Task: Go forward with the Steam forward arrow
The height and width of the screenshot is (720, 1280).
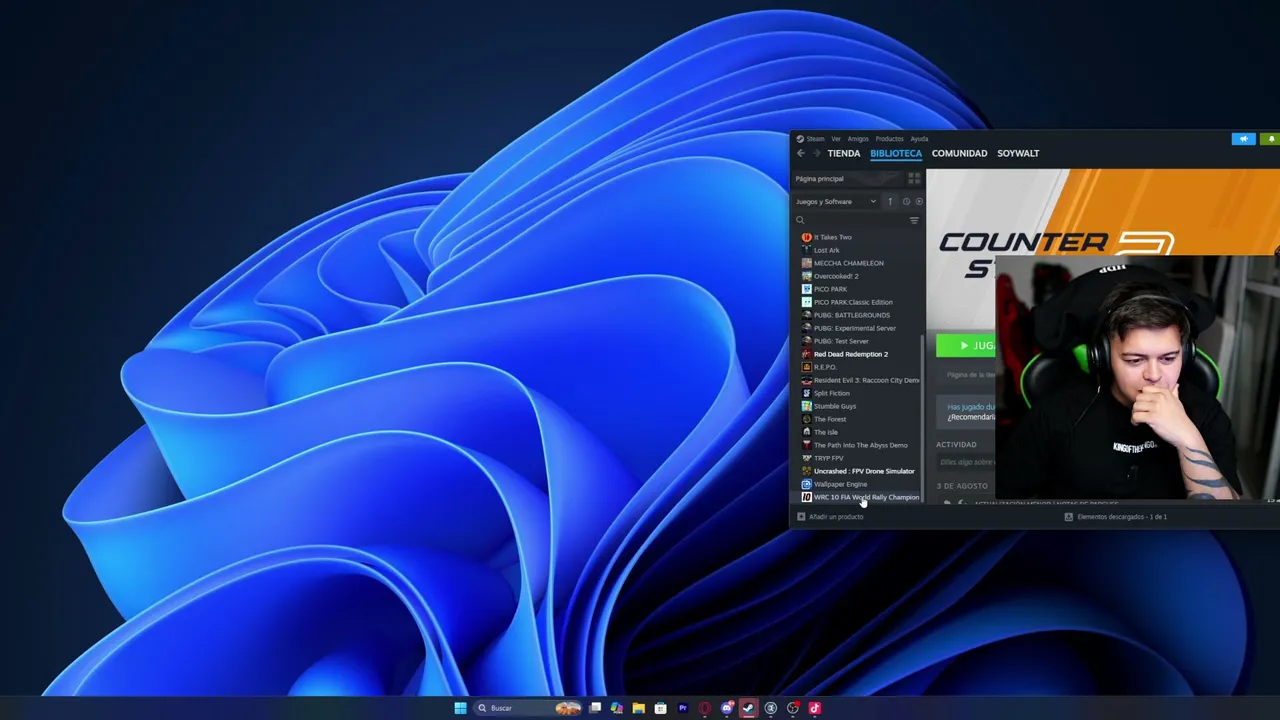Action: tap(816, 153)
